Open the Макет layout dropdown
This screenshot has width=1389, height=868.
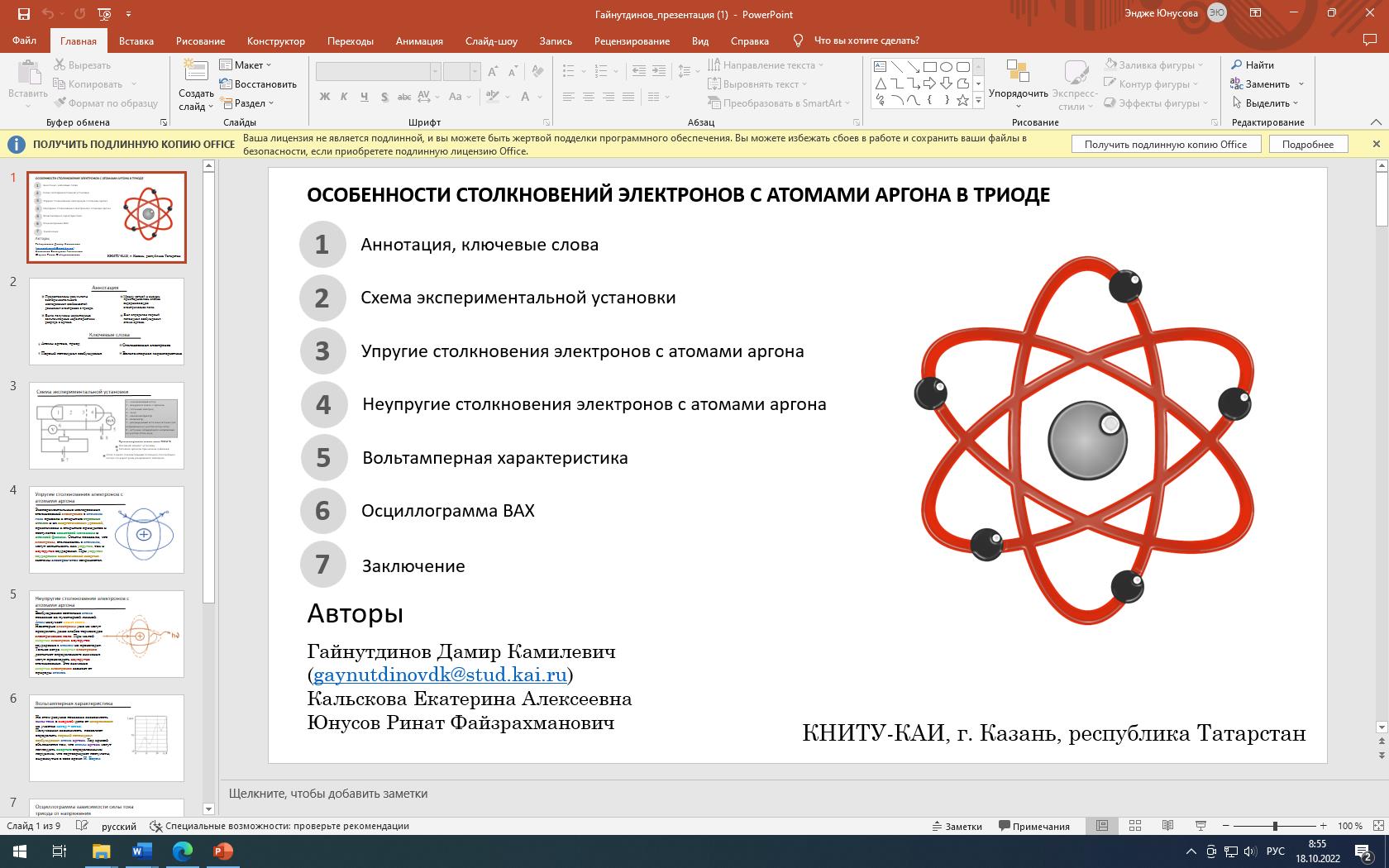coord(246,64)
